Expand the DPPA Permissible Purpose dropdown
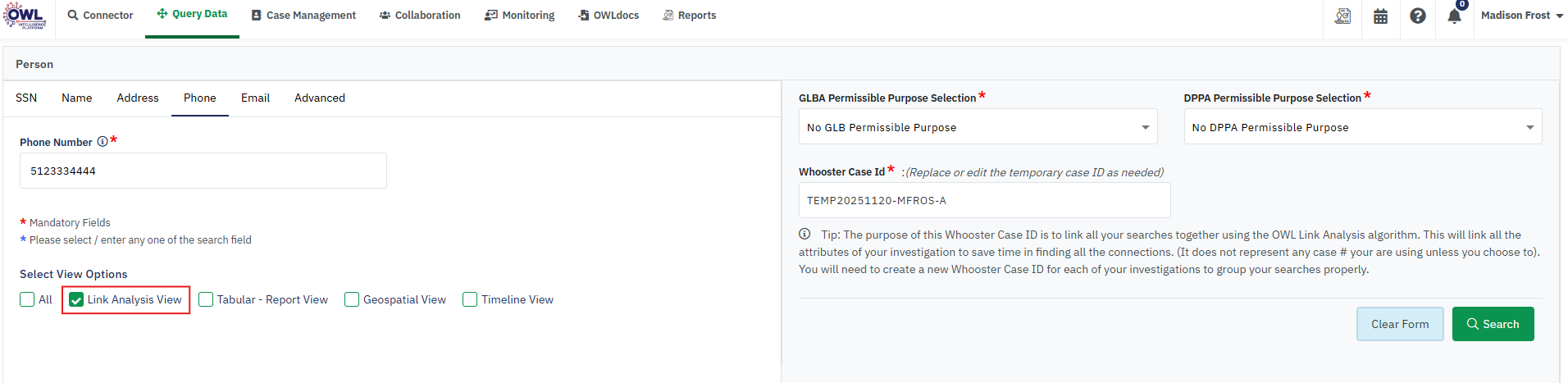Image resolution: width=1568 pixels, height=383 pixels. pyautogui.click(x=1362, y=127)
